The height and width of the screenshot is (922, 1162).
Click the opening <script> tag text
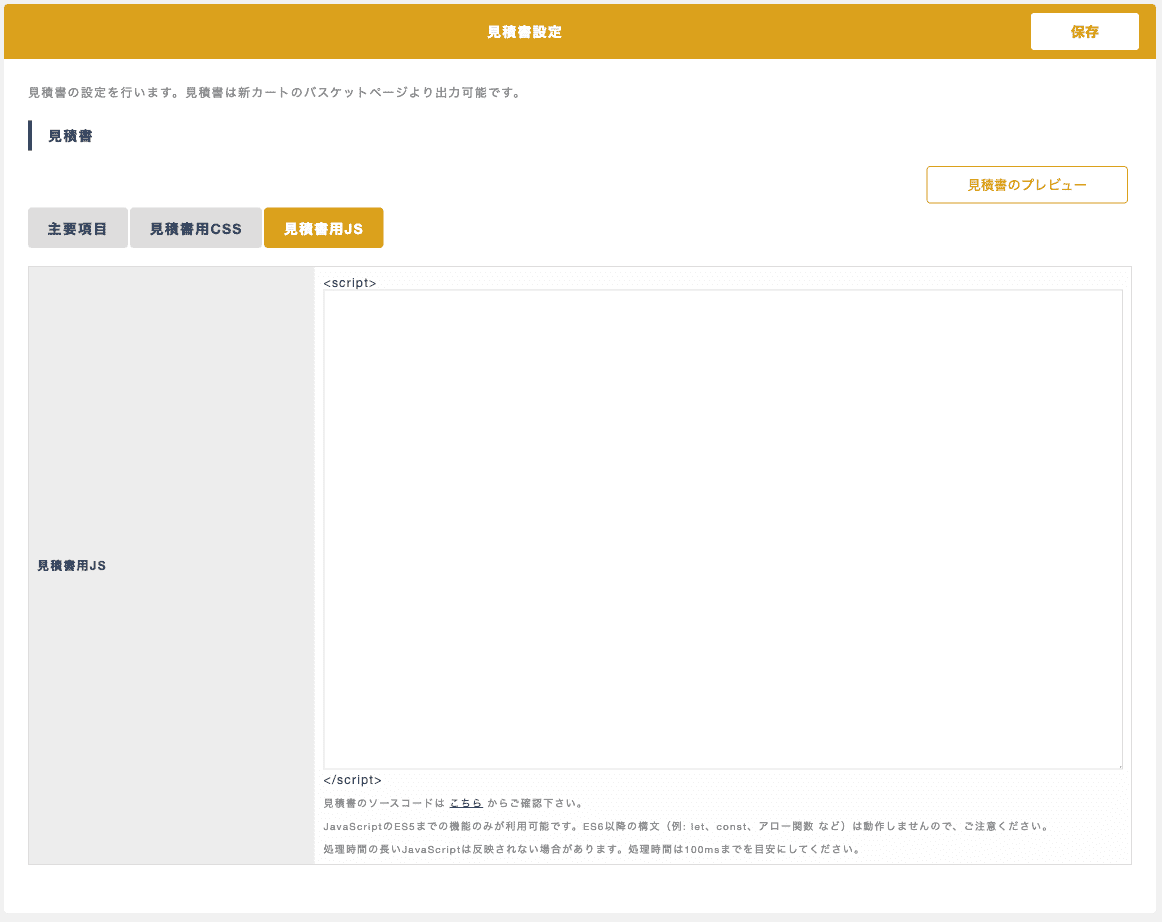point(350,282)
